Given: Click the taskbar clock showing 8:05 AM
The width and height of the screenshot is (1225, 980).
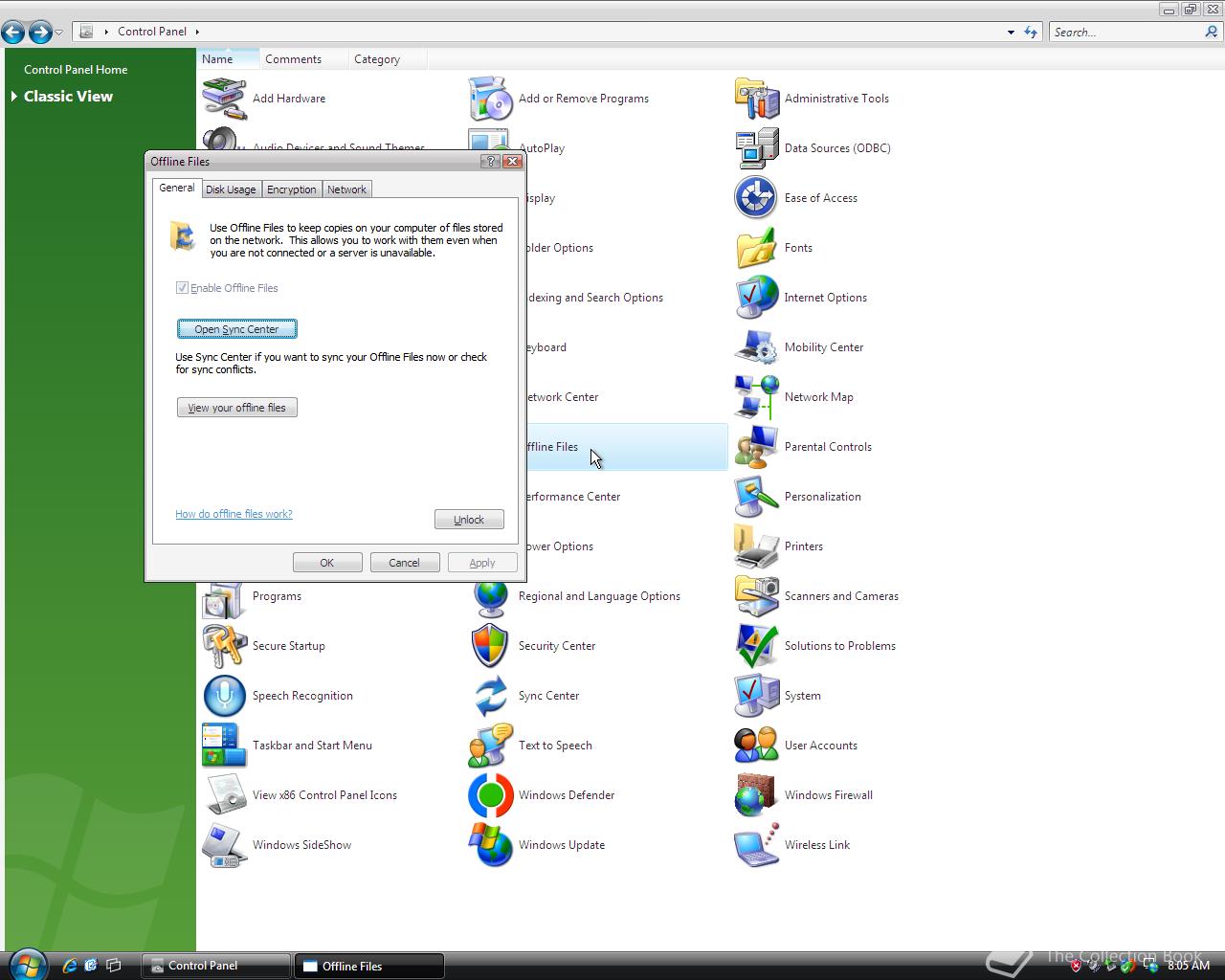Looking at the screenshot, I should tap(1189, 966).
